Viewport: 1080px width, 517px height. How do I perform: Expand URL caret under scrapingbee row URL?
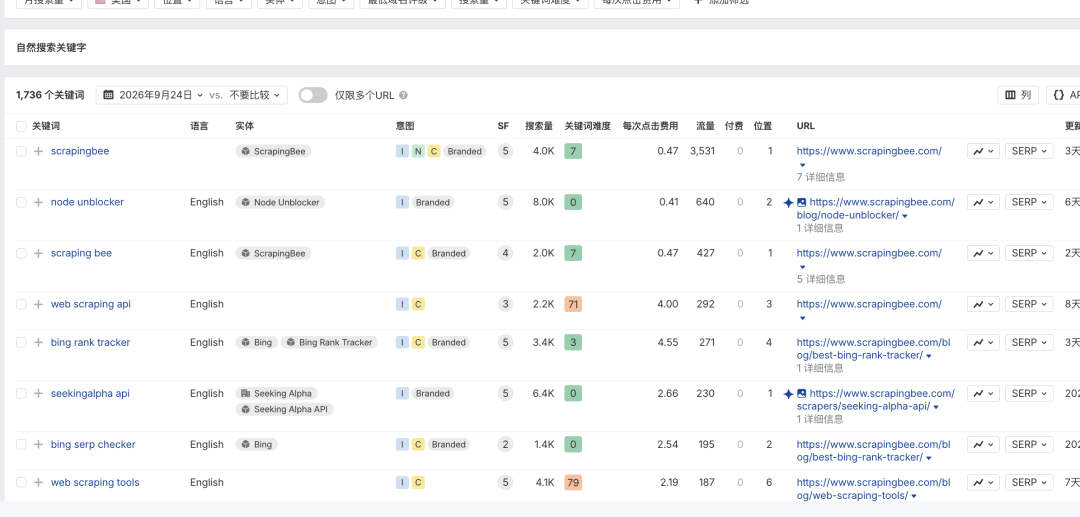tap(802, 165)
